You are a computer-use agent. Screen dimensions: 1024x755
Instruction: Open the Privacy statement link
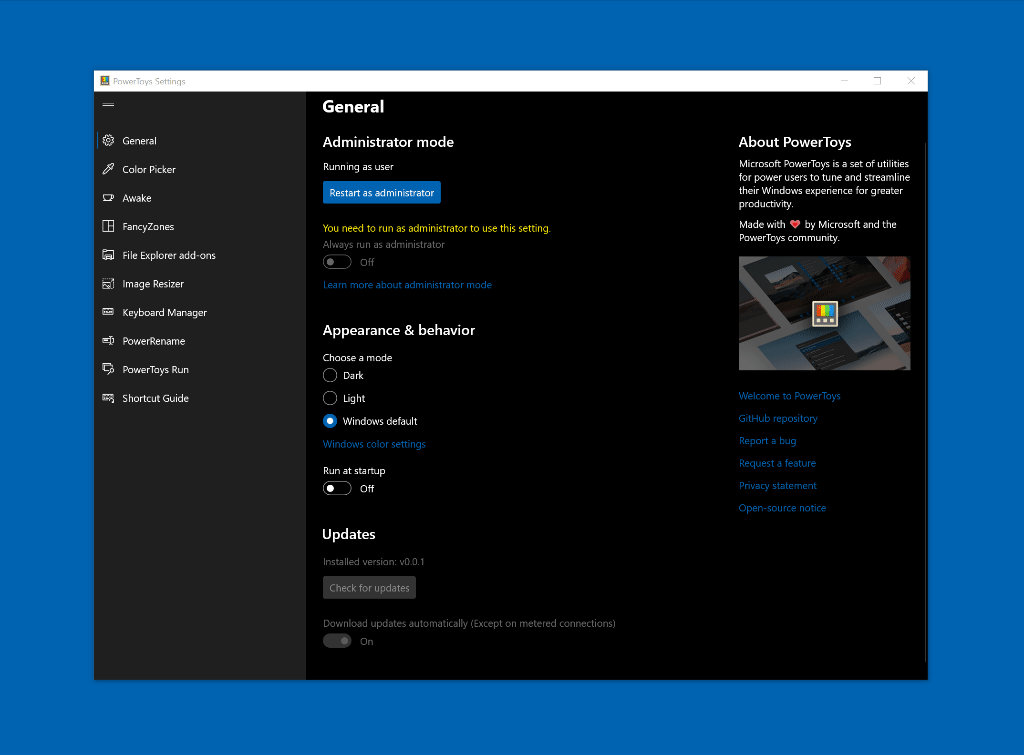[778, 485]
